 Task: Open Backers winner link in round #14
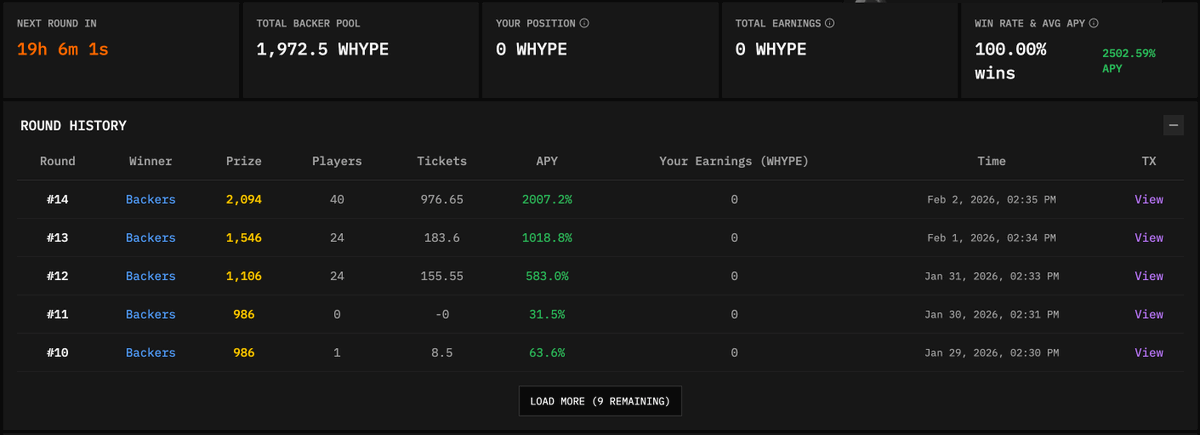(x=151, y=199)
